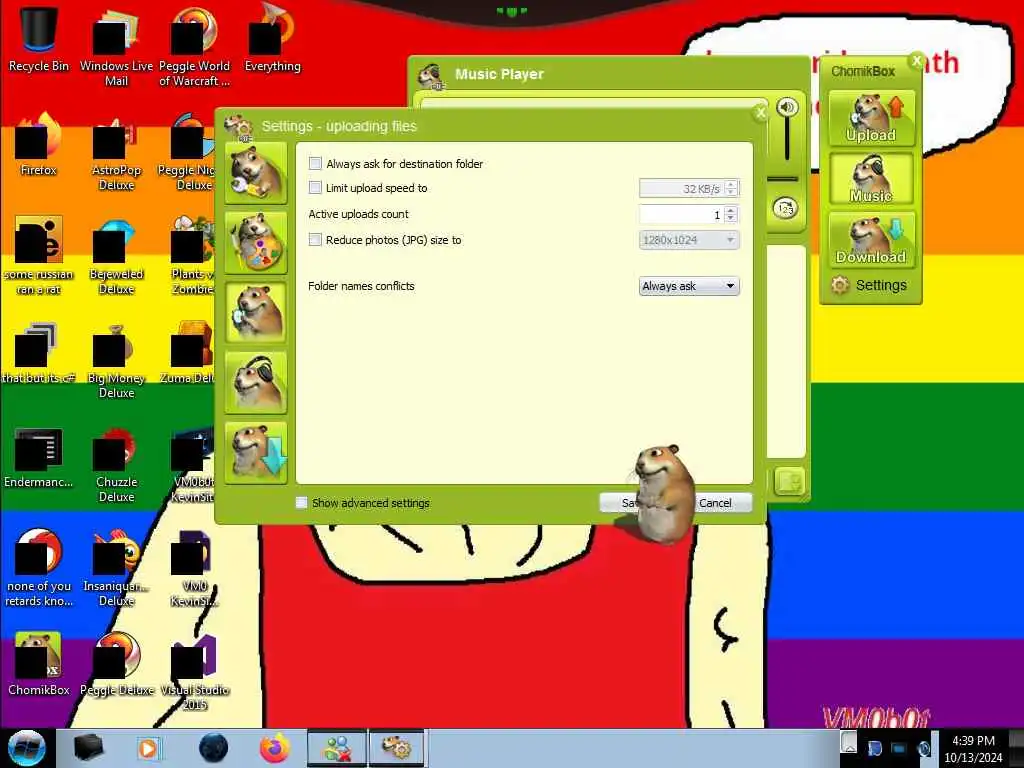Click the Active uploads count spinner arrows
The image size is (1024, 768).
[x=731, y=214]
